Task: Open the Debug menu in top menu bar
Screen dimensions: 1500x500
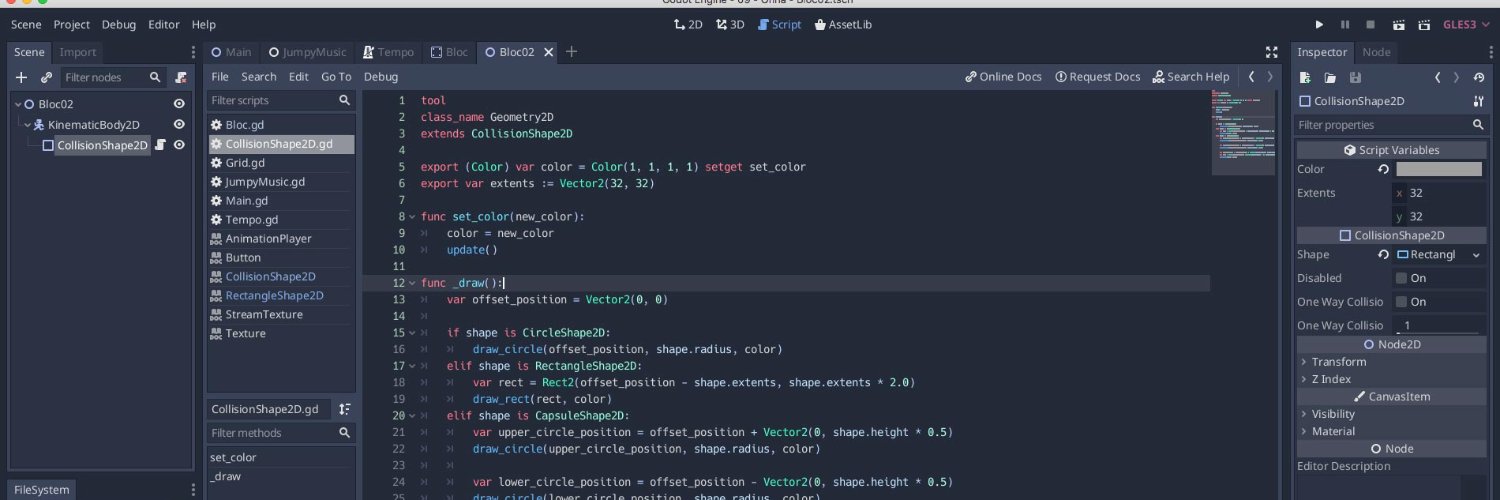Action: [x=119, y=24]
